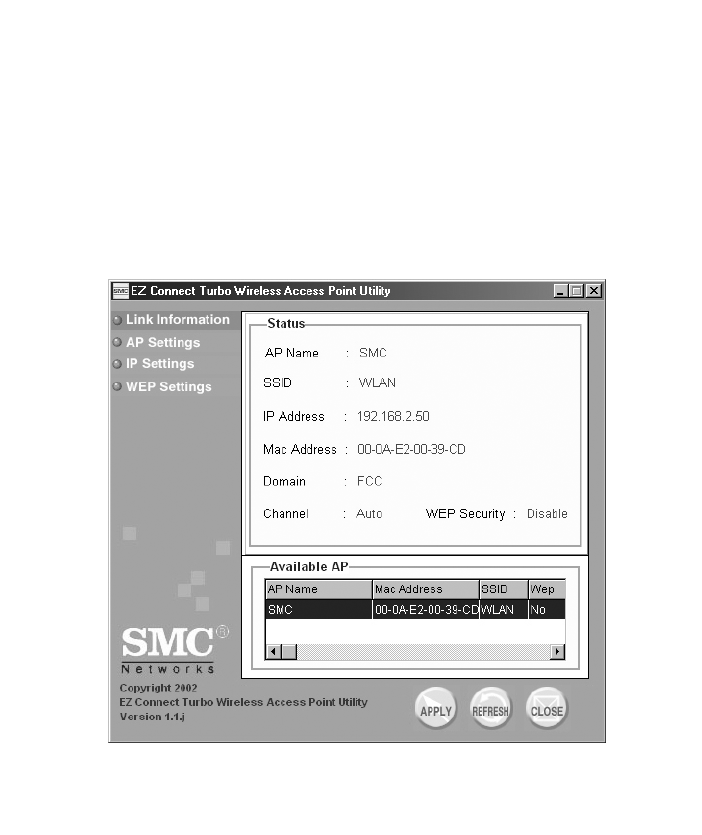Viewport: 702px width, 835px height.
Task: Click the Mac Address column header
Action: pos(426,589)
